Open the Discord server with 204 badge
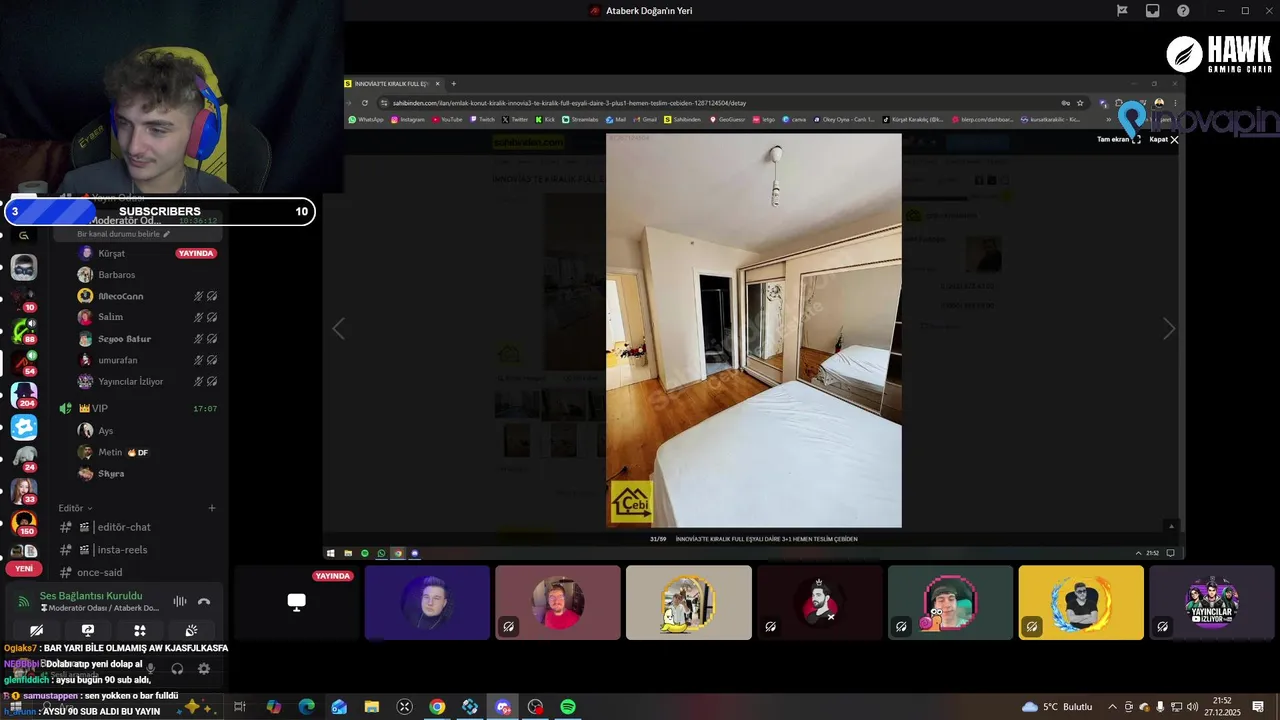Screen dimensions: 1280x720 coord(24,393)
